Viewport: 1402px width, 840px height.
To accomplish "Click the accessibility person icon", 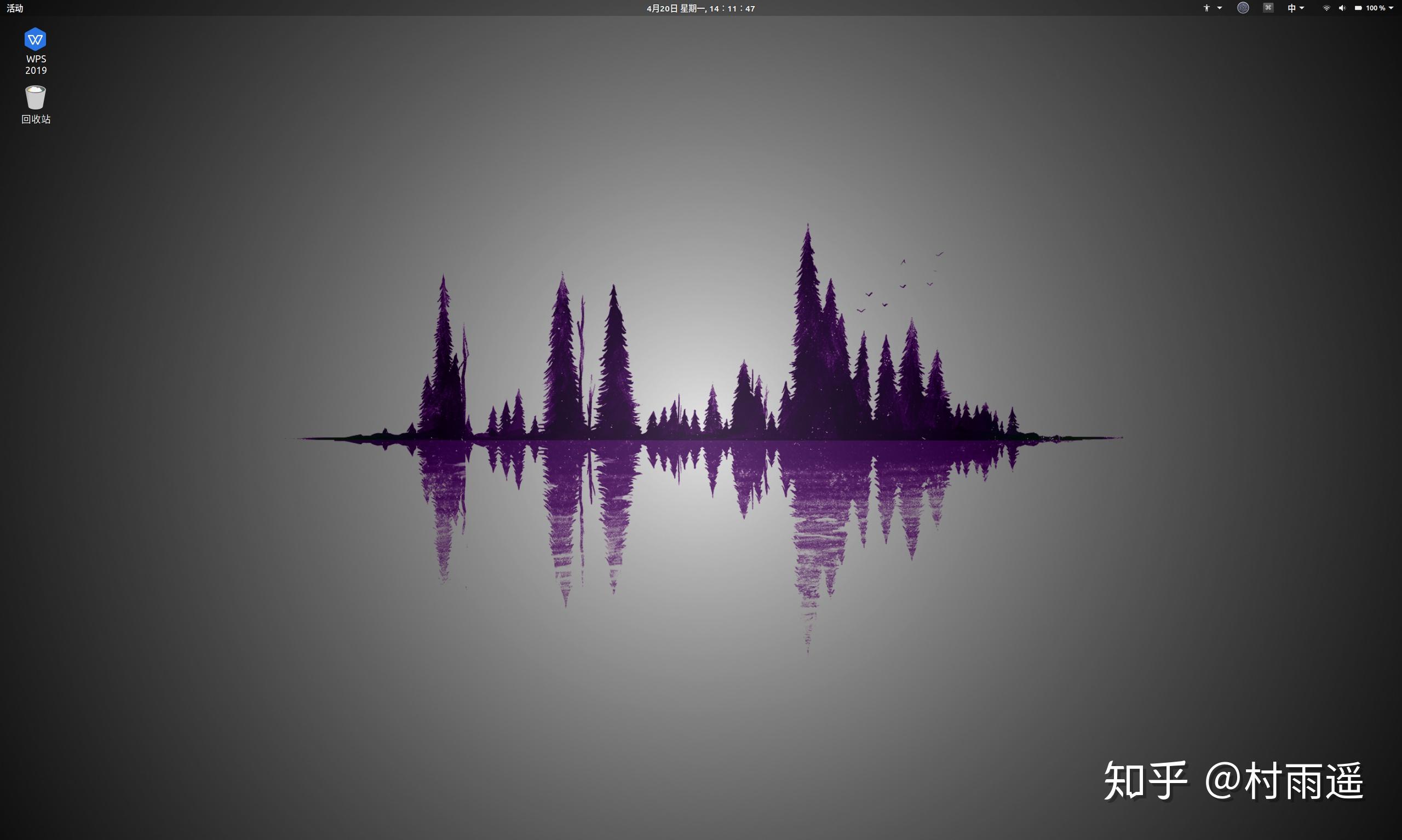I will pos(1206,8).
